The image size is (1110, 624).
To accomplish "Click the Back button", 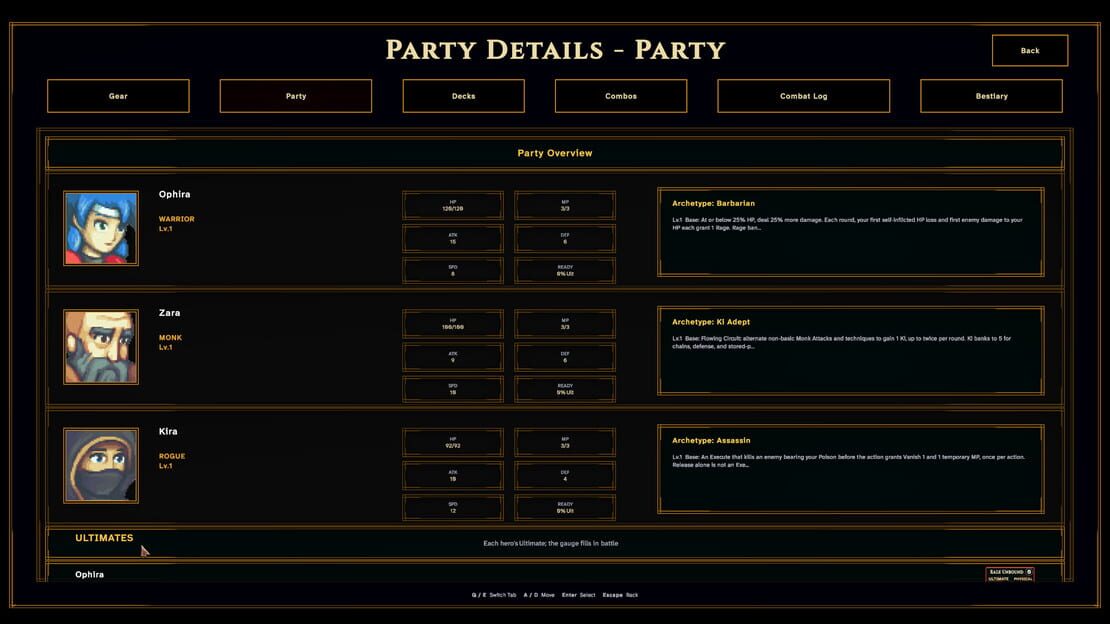I will tap(1030, 50).
